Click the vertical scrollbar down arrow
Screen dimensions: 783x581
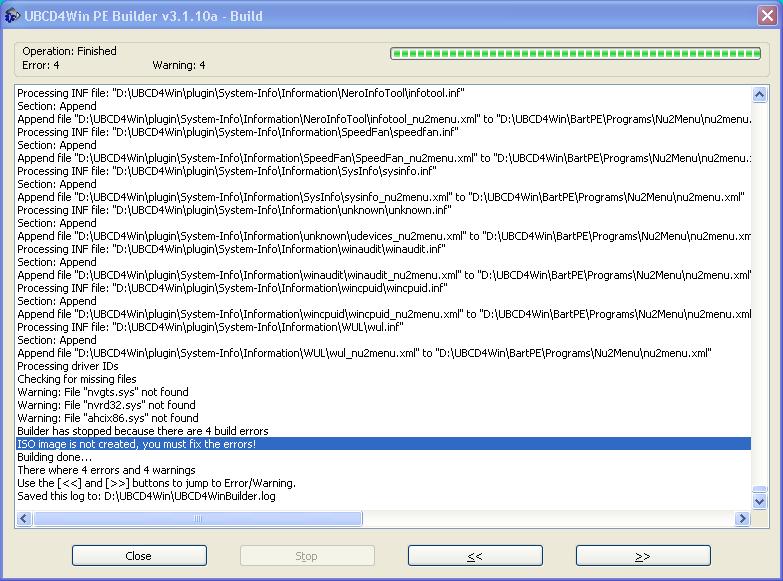point(759,501)
